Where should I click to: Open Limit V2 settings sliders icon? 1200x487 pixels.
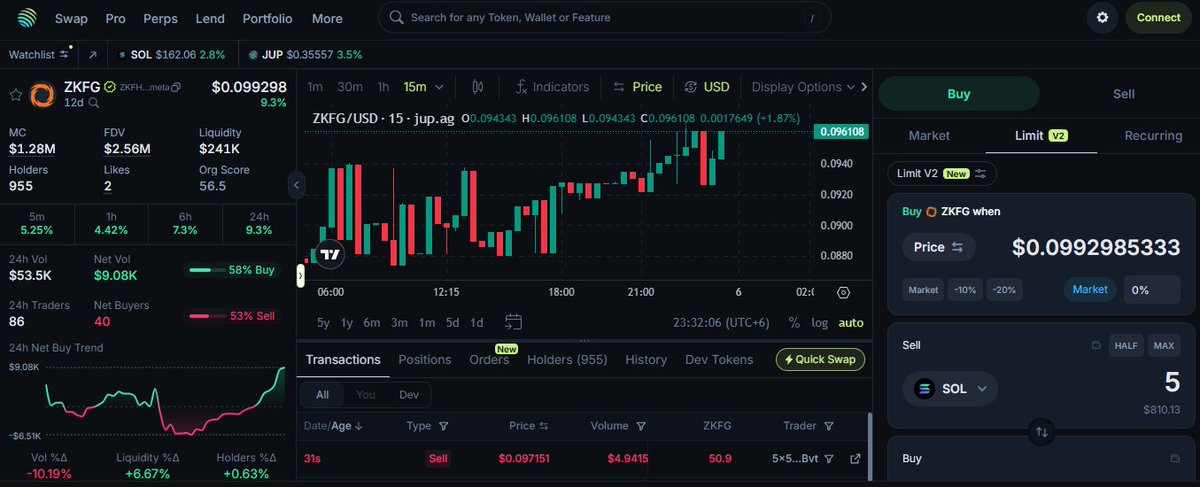pos(980,173)
